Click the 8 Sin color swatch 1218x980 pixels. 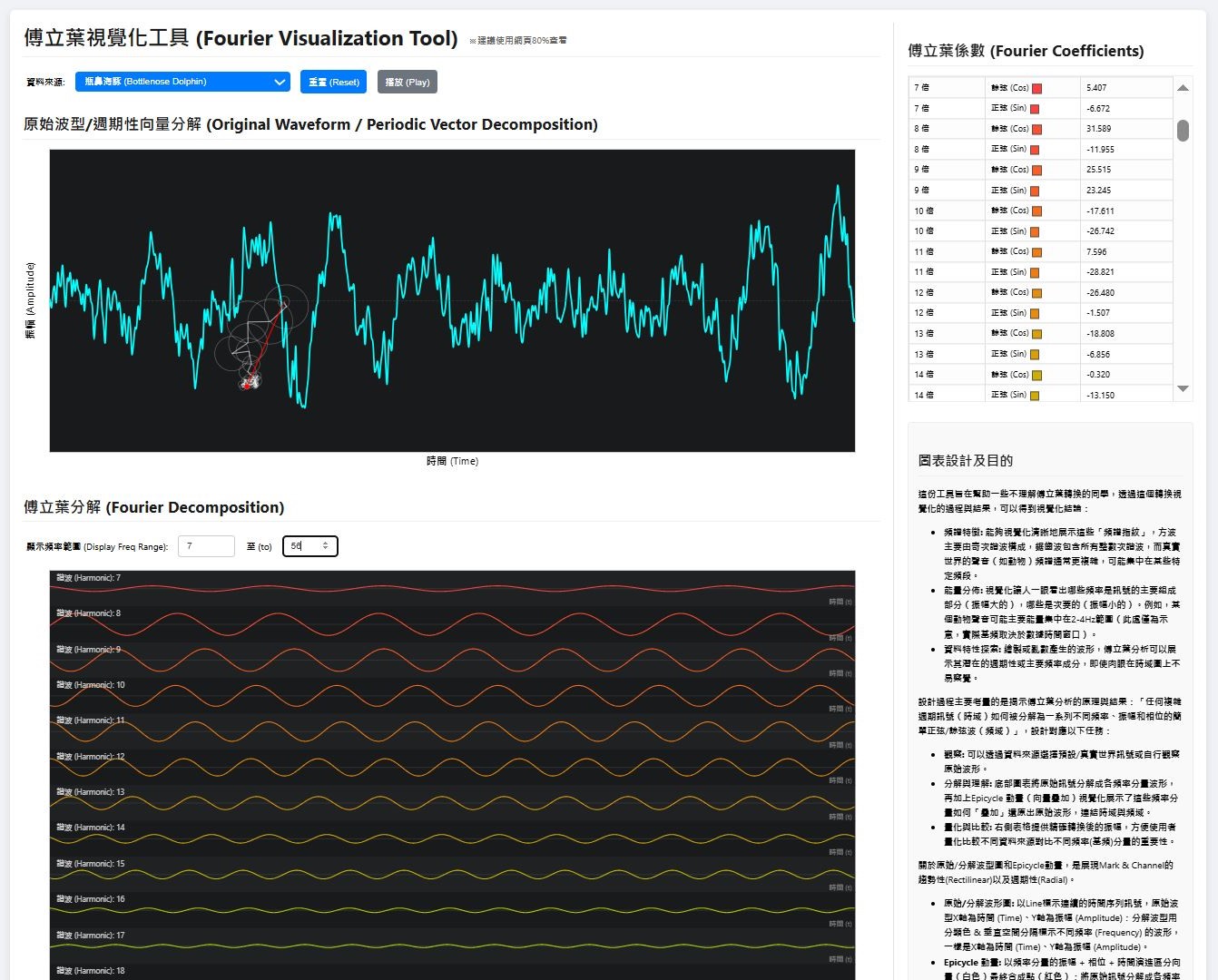1034,150
